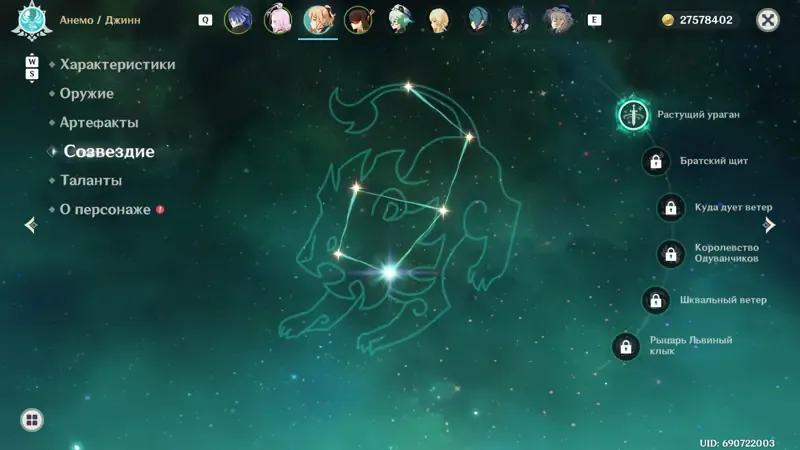Select the locked Шквальный ветер icon
The height and width of the screenshot is (450, 800).
point(656,301)
